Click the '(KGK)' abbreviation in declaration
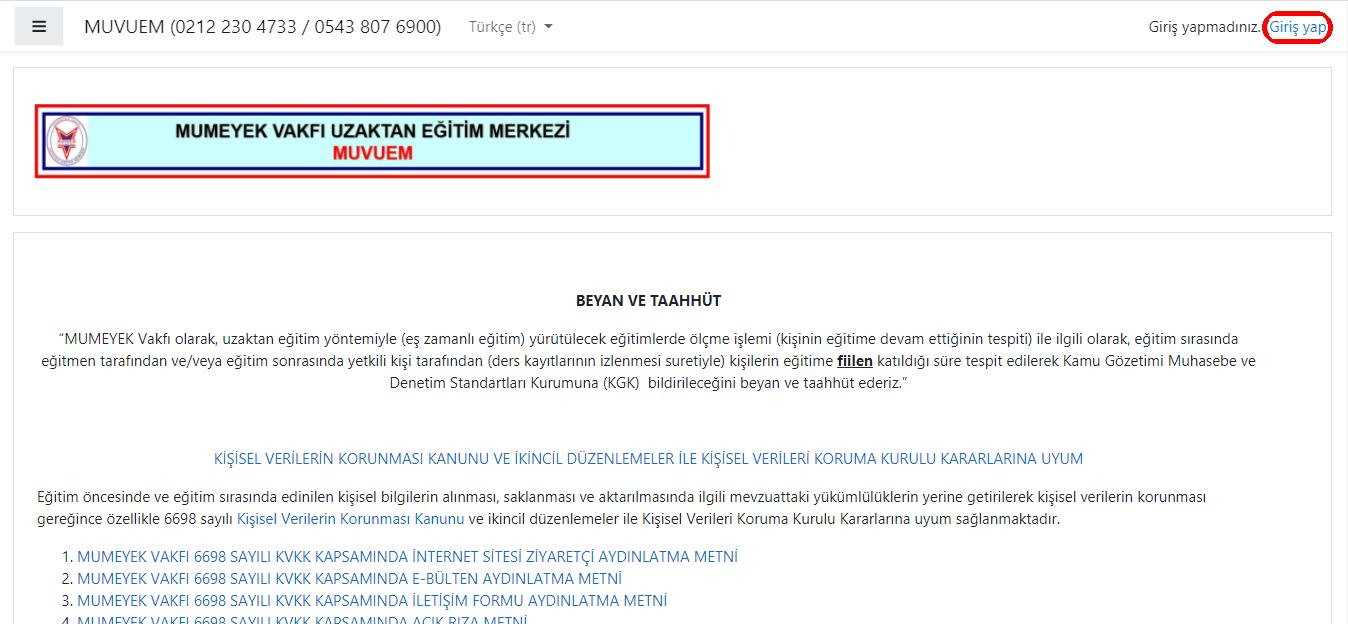 pyautogui.click(x=627, y=383)
